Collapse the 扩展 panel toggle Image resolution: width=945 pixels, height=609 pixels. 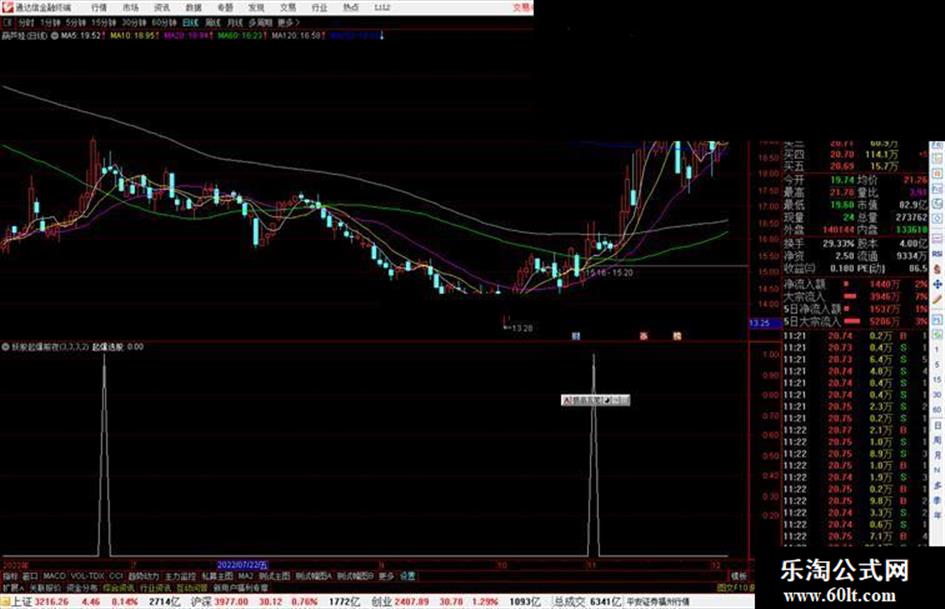click(x=13, y=588)
